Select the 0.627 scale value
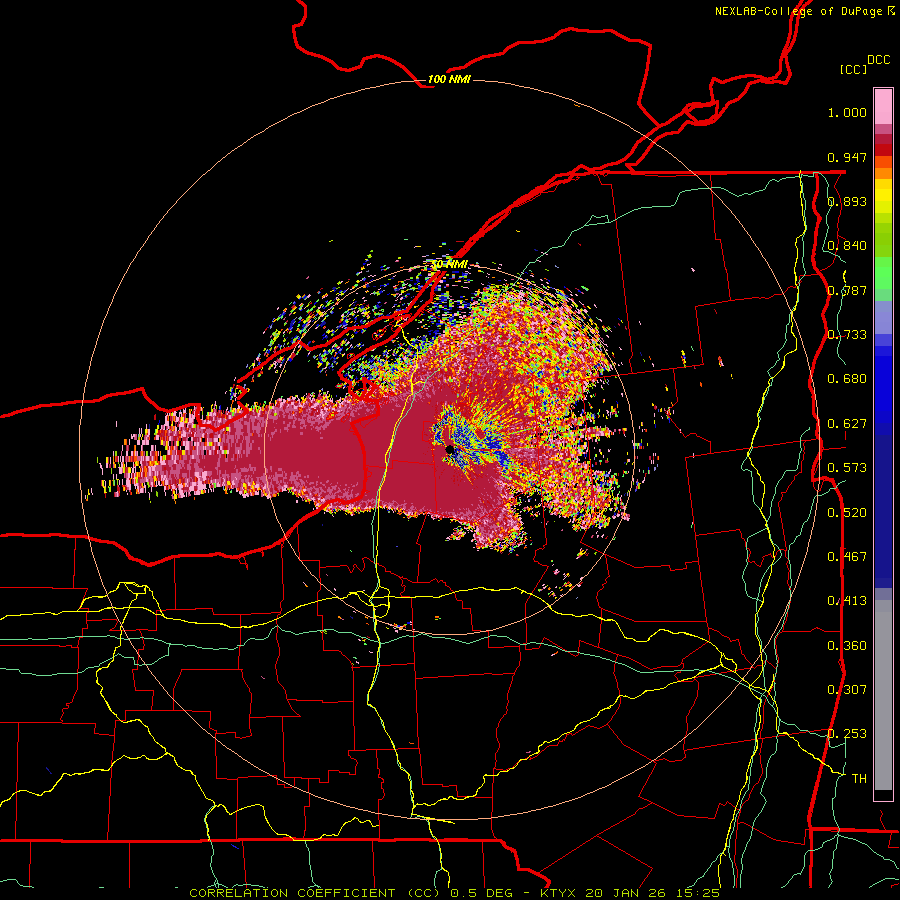Image resolution: width=900 pixels, height=900 pixels. (x=847, y=424)
